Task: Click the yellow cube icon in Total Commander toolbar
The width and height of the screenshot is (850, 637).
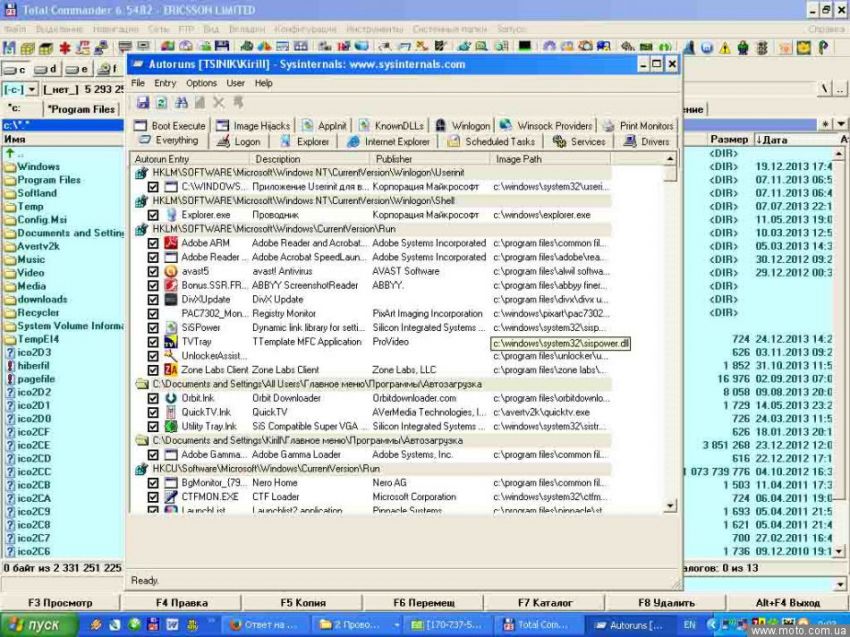Action: point(27,48)
